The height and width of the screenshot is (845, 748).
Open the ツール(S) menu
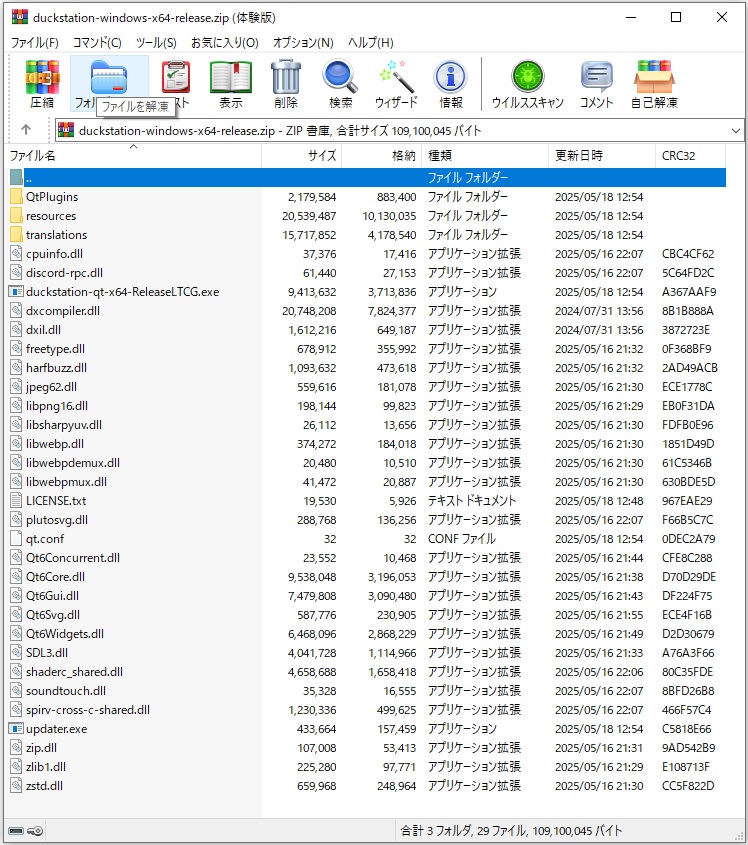tap(156, 43)
